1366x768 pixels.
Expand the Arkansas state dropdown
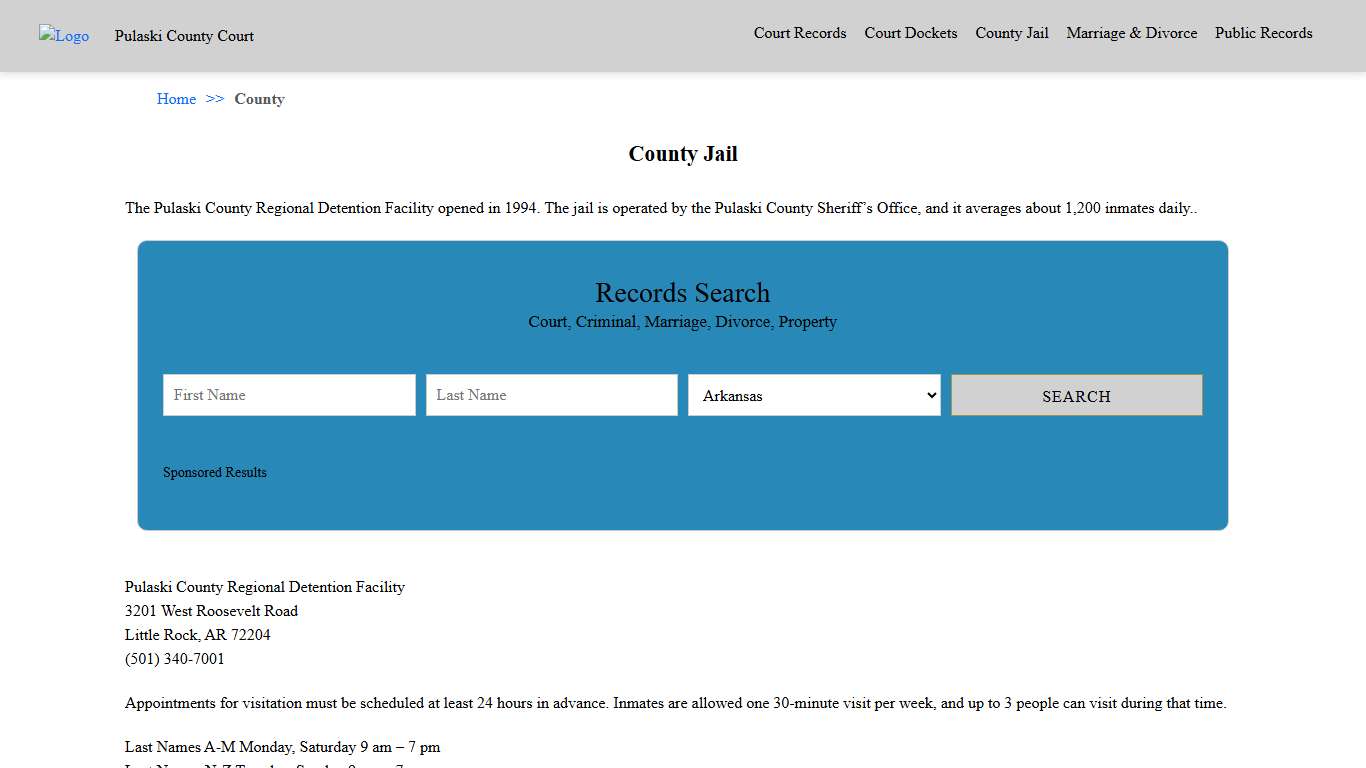(814, 395)
